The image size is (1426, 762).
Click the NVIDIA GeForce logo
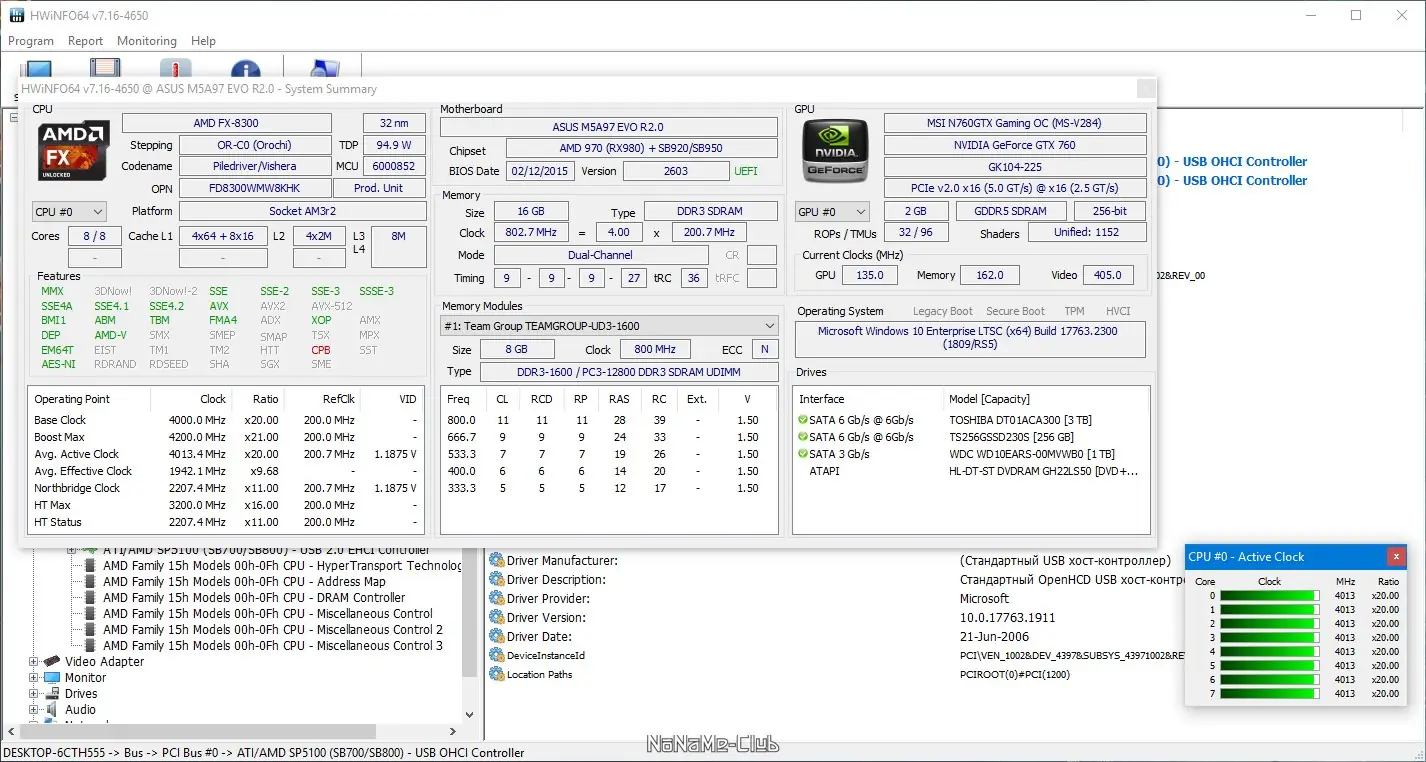(x=836, y=150)
